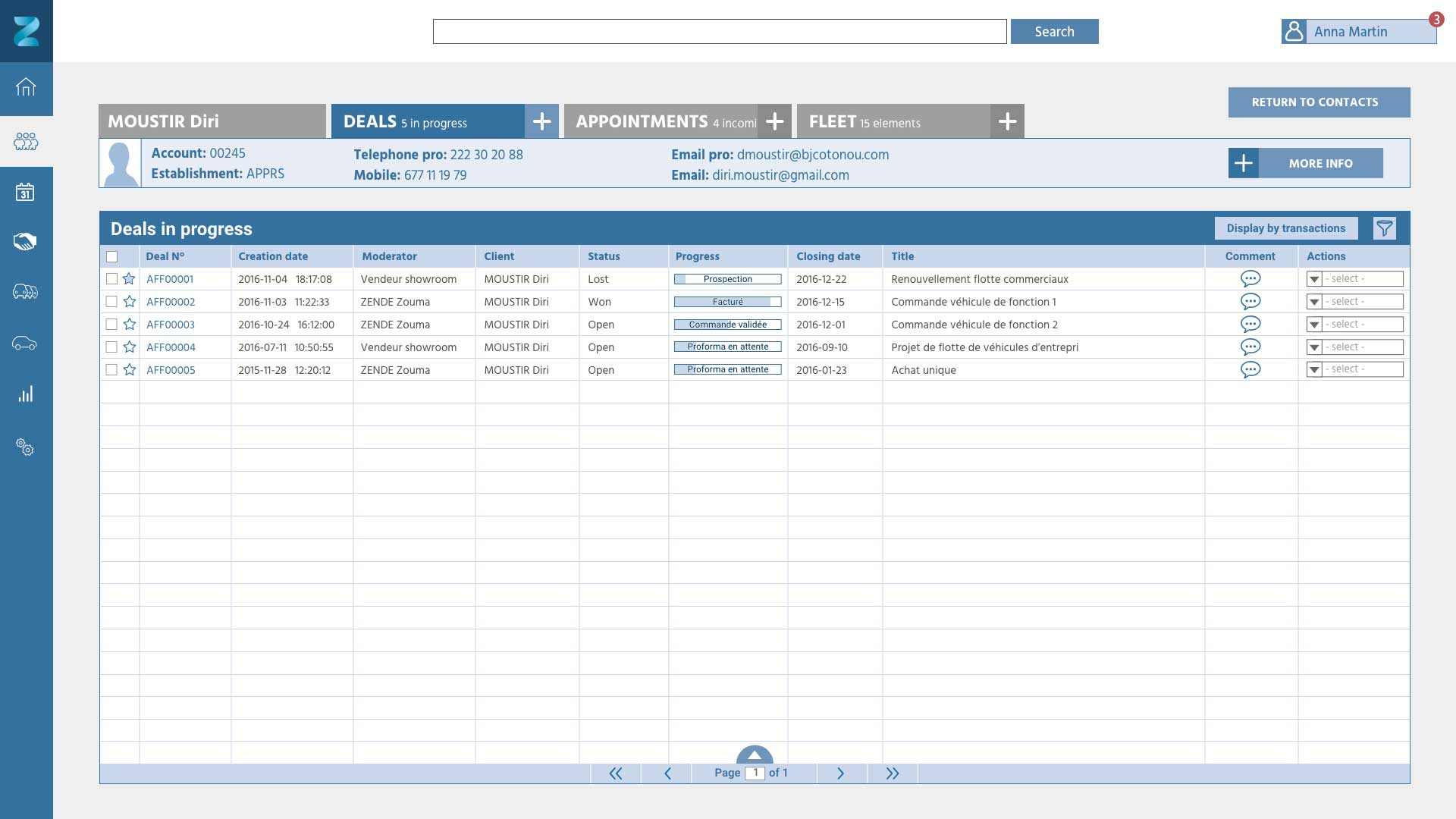This screenshot has width=1456, height=819.
Task: Open comment bubble for AFF00002
Action: 1250,302
